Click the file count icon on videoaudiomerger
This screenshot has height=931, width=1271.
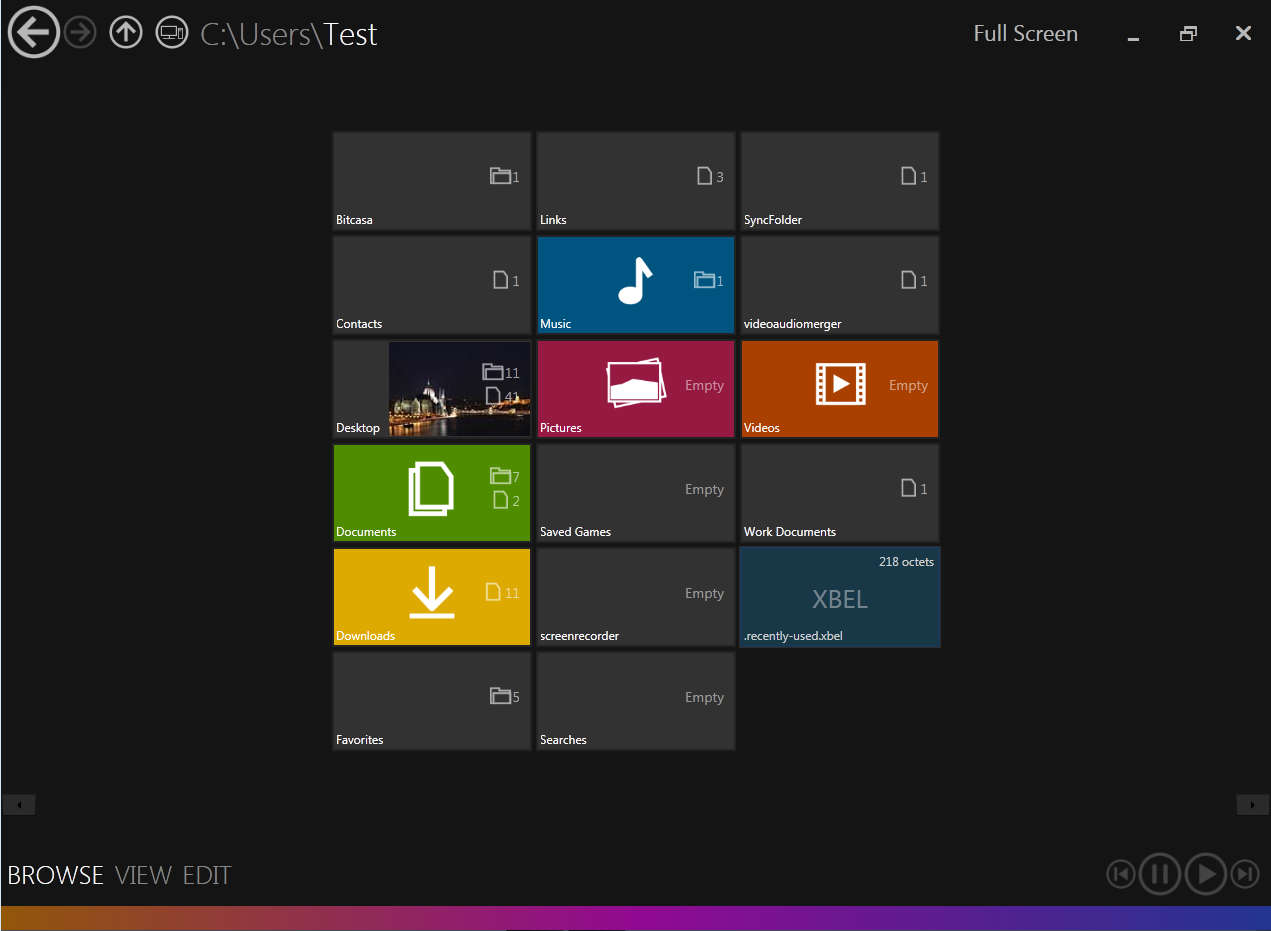tap(908, 280)
